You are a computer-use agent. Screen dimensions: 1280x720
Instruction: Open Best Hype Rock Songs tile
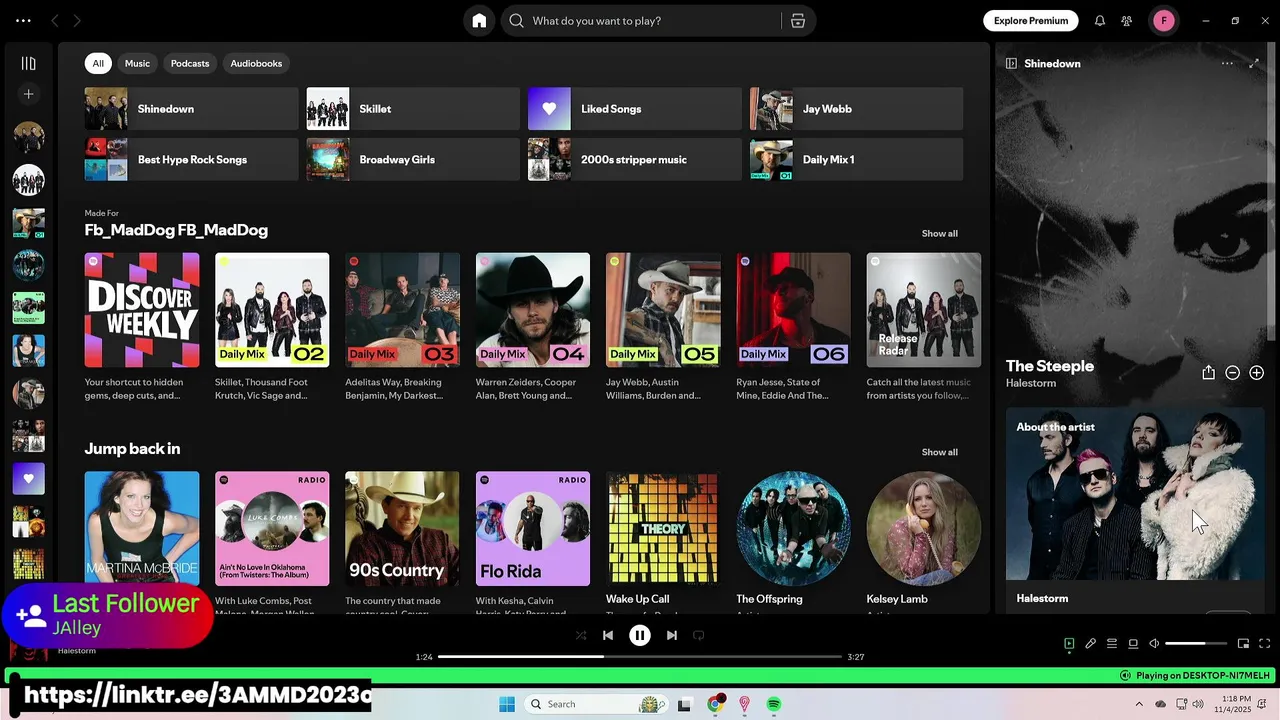click(x=191, y=160)
